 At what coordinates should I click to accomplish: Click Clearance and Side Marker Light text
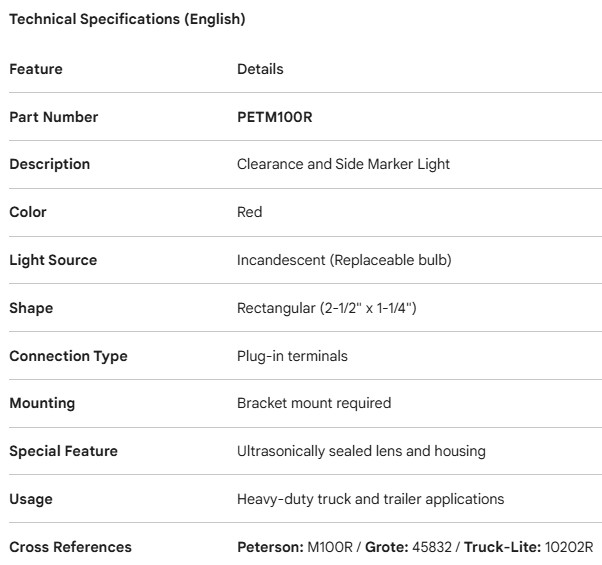tap(343, 164)
